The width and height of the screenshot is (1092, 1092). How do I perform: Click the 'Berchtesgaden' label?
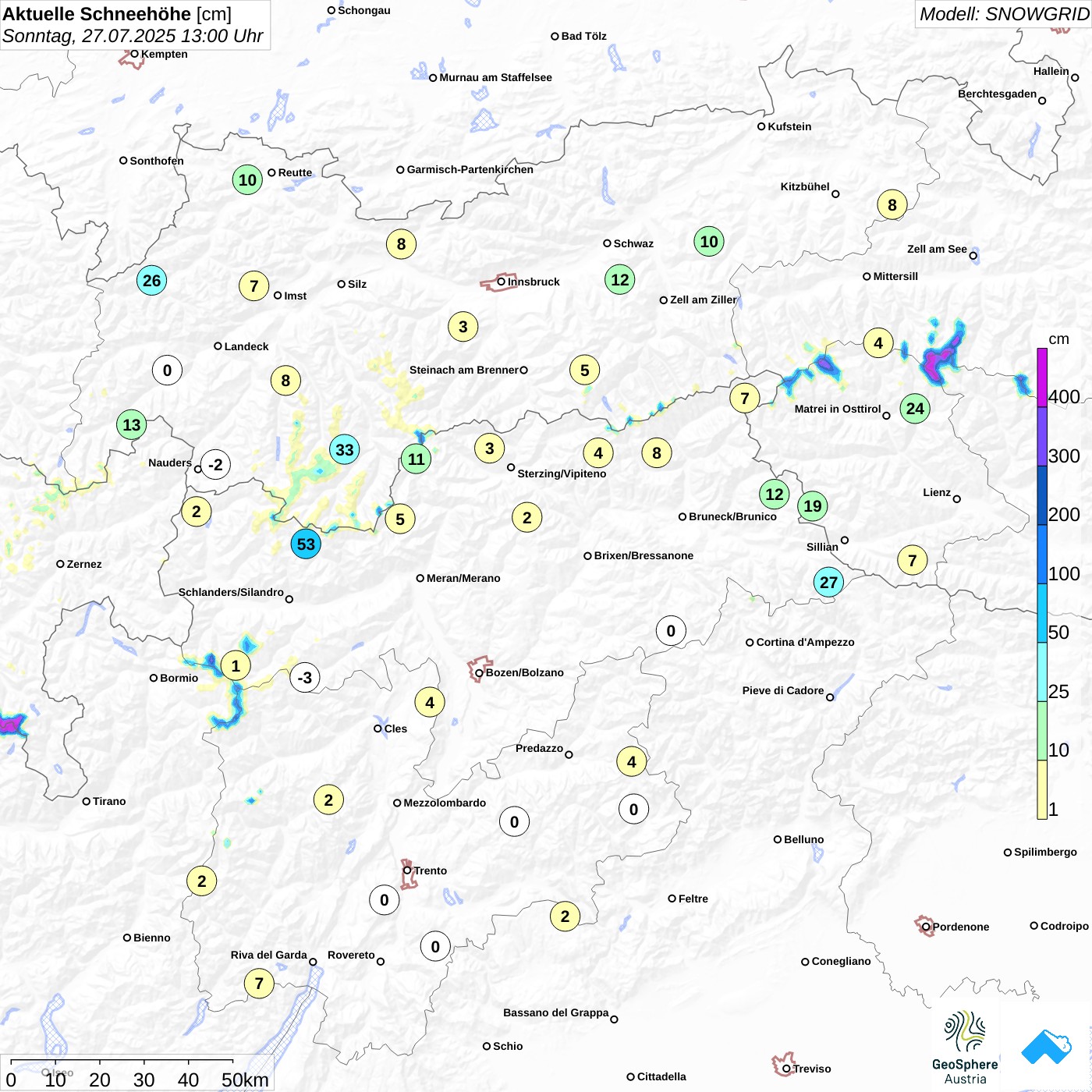(997, 94)
